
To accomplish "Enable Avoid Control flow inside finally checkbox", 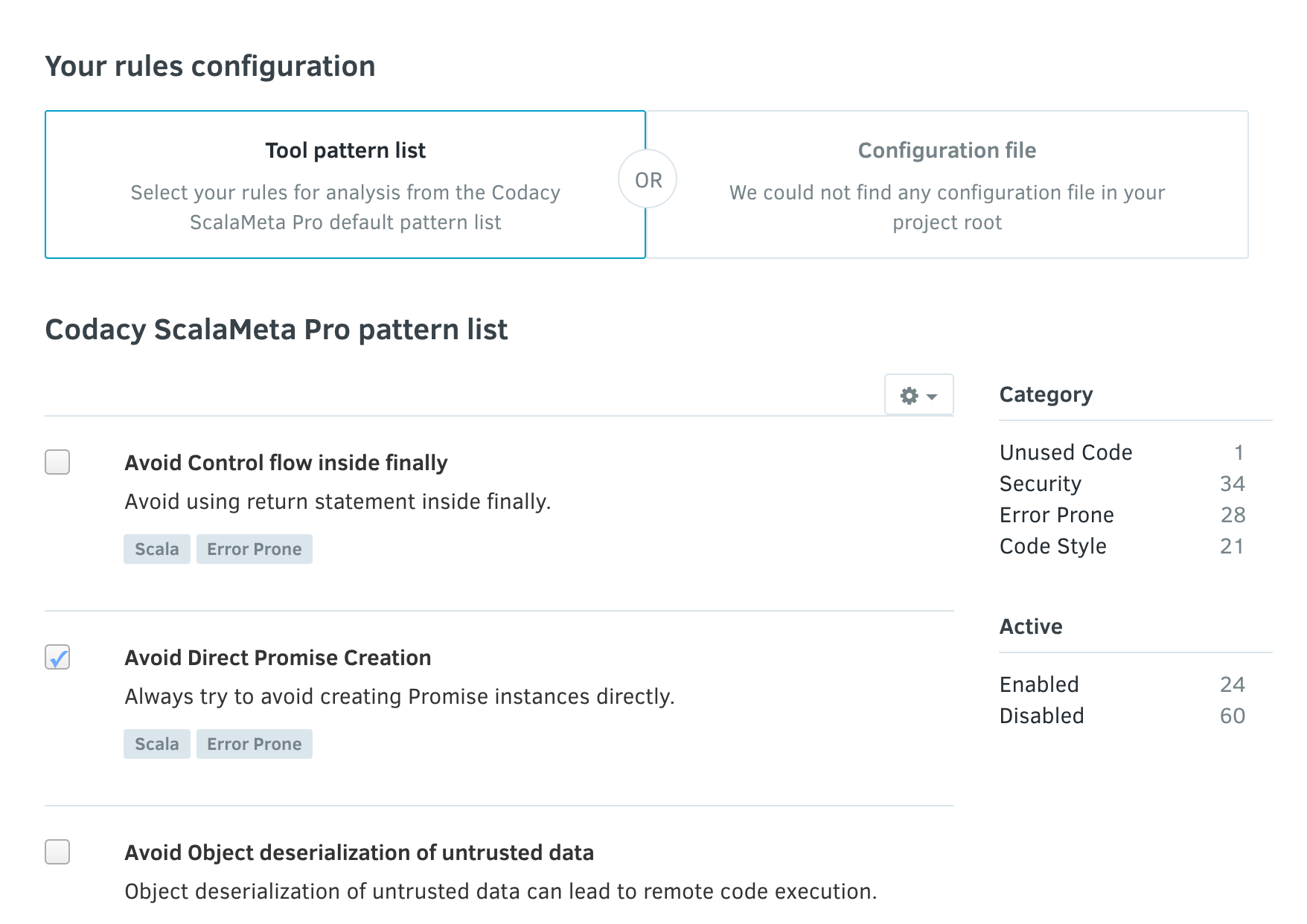I will point(57,462).
